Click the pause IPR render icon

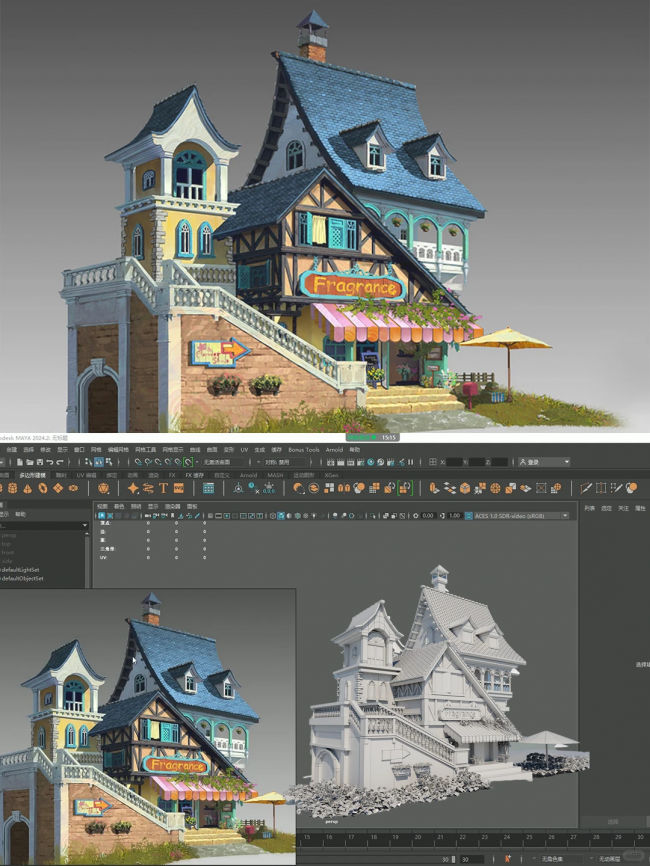pos(411,462)
